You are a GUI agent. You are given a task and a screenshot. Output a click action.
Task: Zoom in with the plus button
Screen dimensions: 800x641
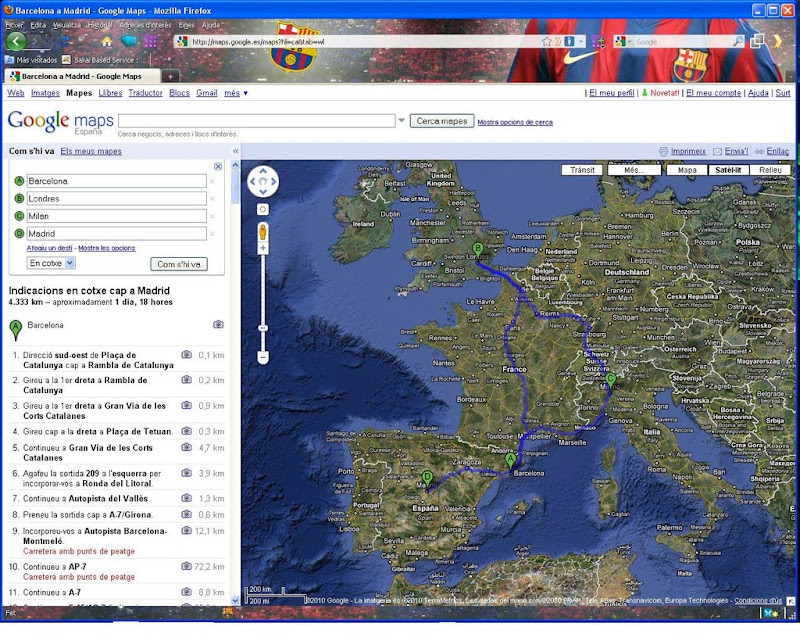pos(263,249)
